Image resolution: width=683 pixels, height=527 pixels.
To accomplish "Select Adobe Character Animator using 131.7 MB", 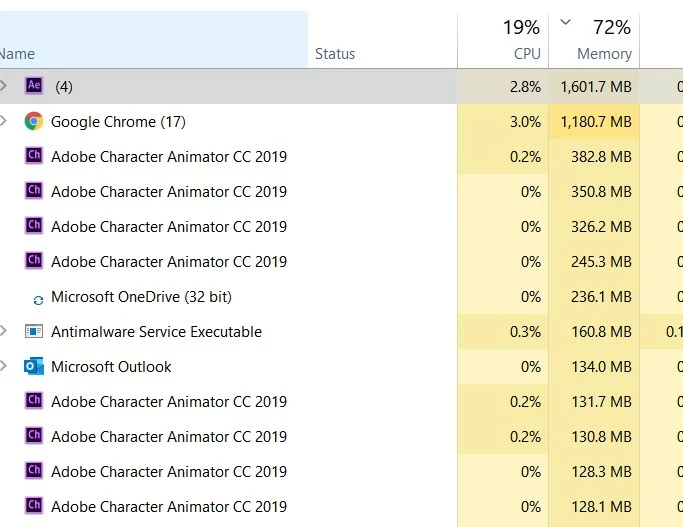I will [342, 402].
